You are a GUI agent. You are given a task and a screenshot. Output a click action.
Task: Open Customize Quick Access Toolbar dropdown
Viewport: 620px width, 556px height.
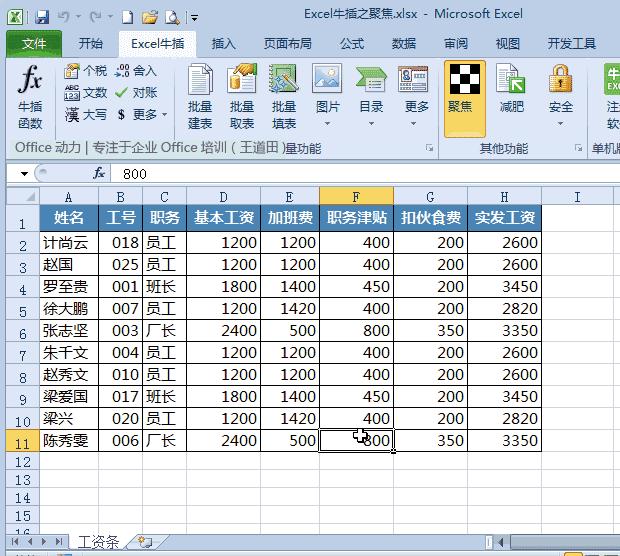(194, 17)
